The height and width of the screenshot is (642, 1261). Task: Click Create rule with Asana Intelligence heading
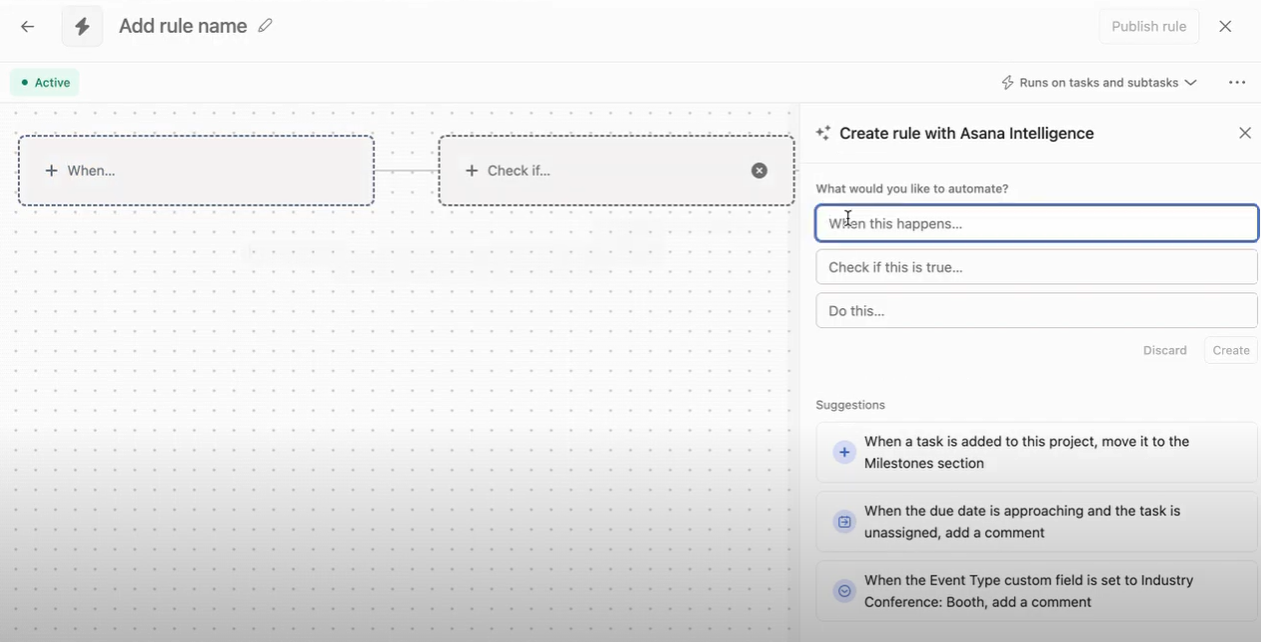[966, 133]
